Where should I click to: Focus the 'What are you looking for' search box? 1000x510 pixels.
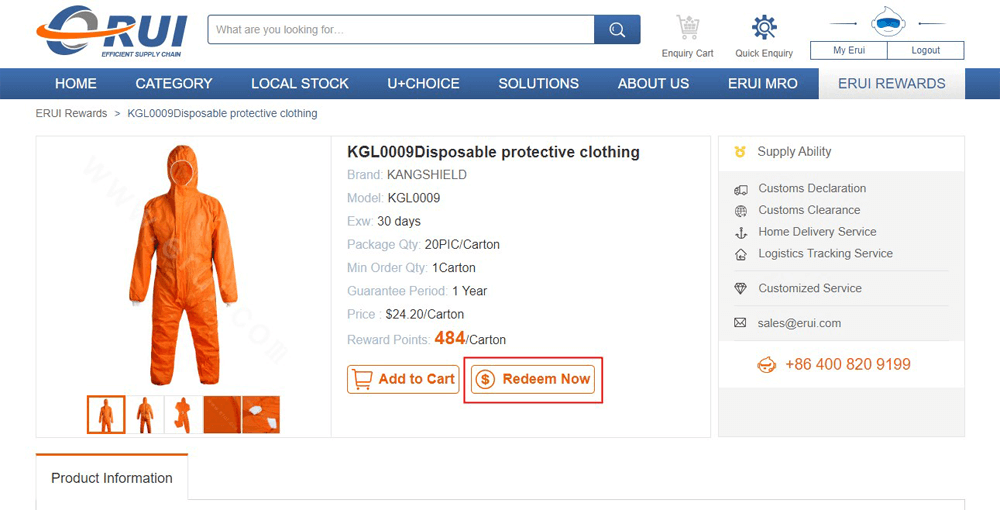[x=401, y=29]
